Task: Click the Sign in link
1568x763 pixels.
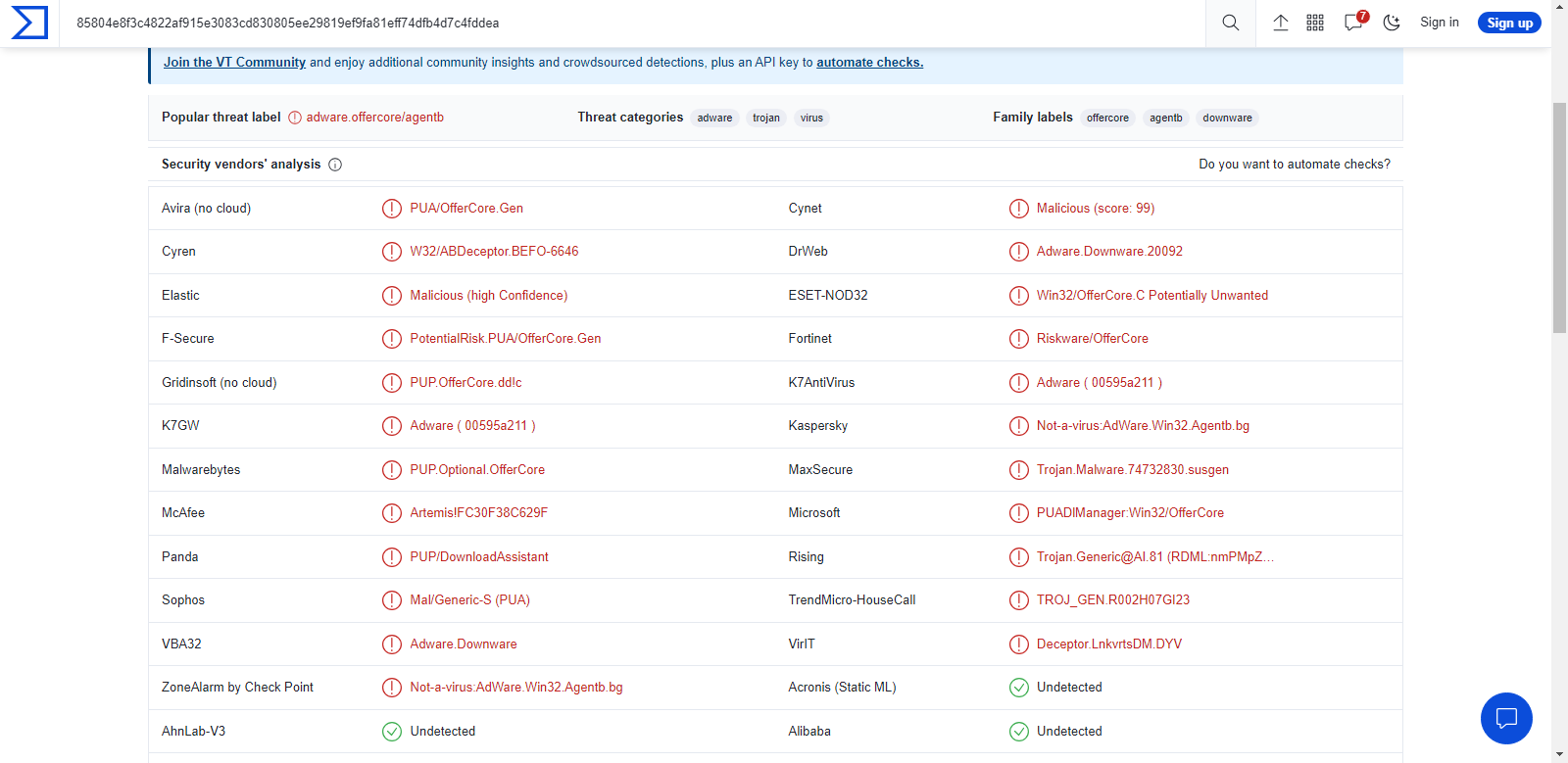Action: click(1440, 23)
